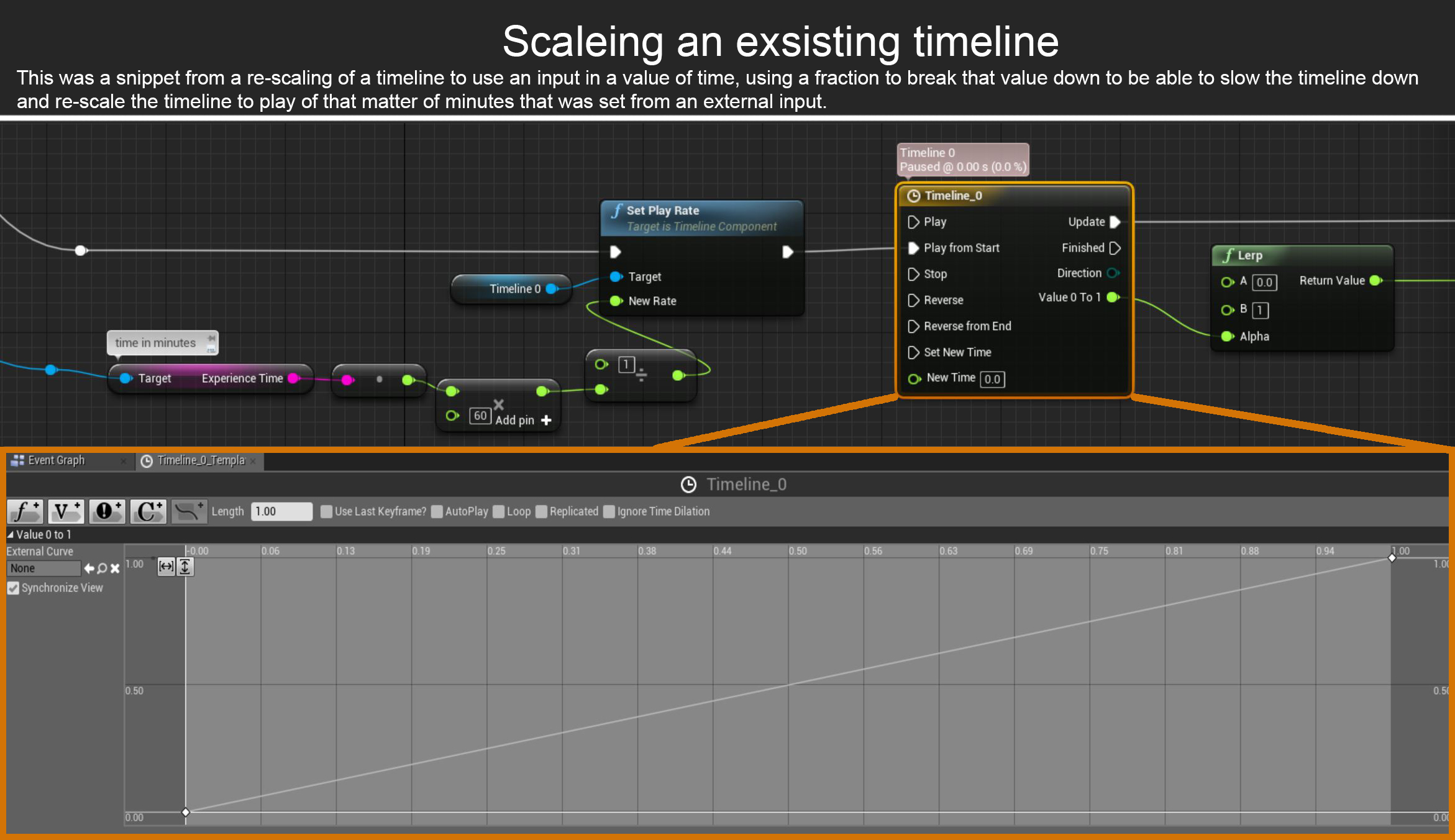
Task: Select the keyframe at time 1.00
Action: pyautogui.click(x=1392, y=558)
